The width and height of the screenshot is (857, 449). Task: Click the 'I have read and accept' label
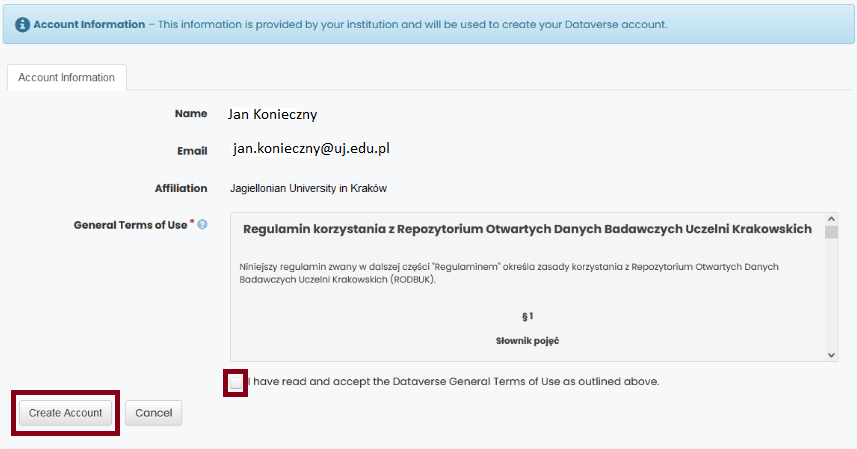[x=453, y=381]
